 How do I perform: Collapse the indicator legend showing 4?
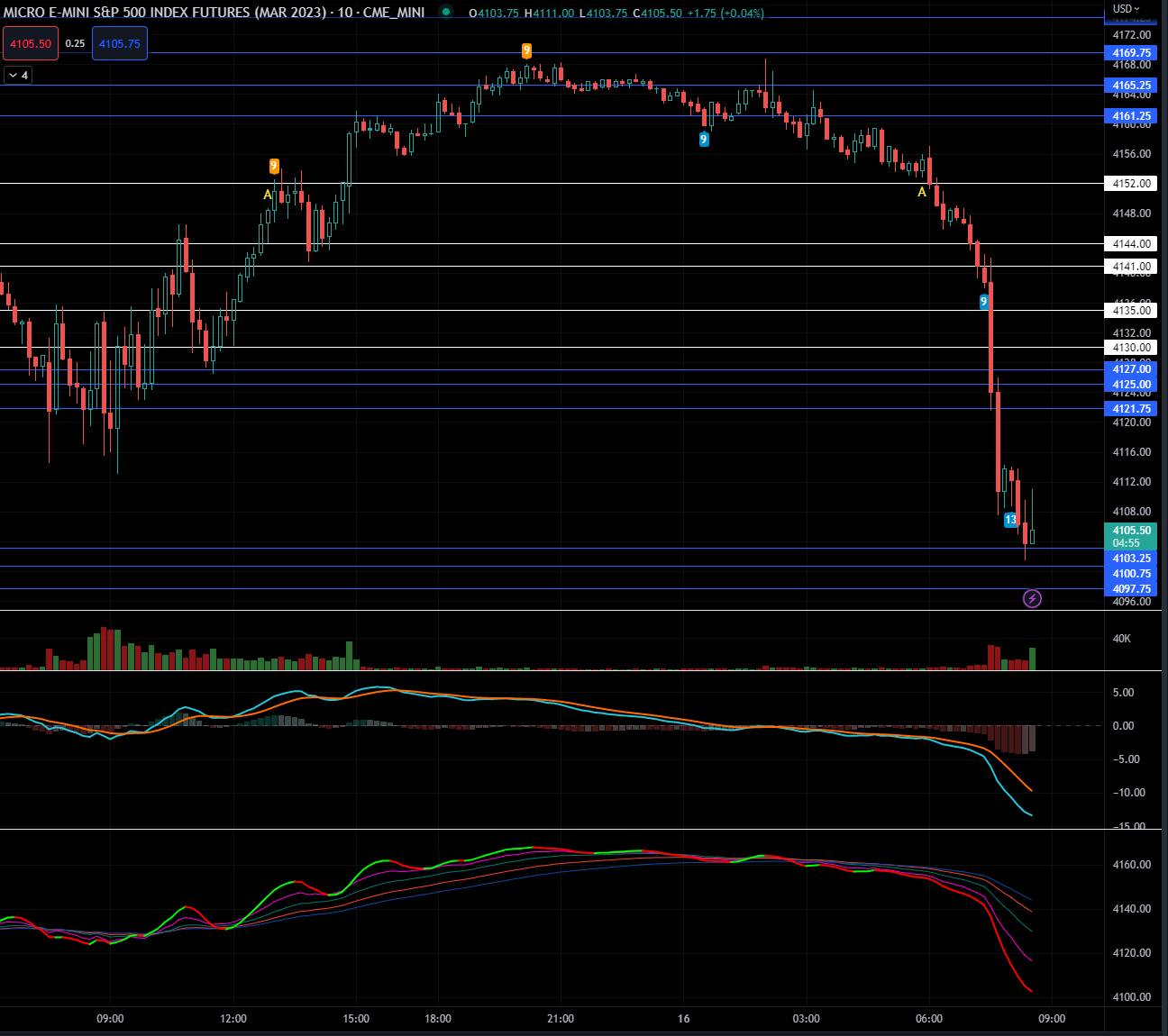pos(18,76)
